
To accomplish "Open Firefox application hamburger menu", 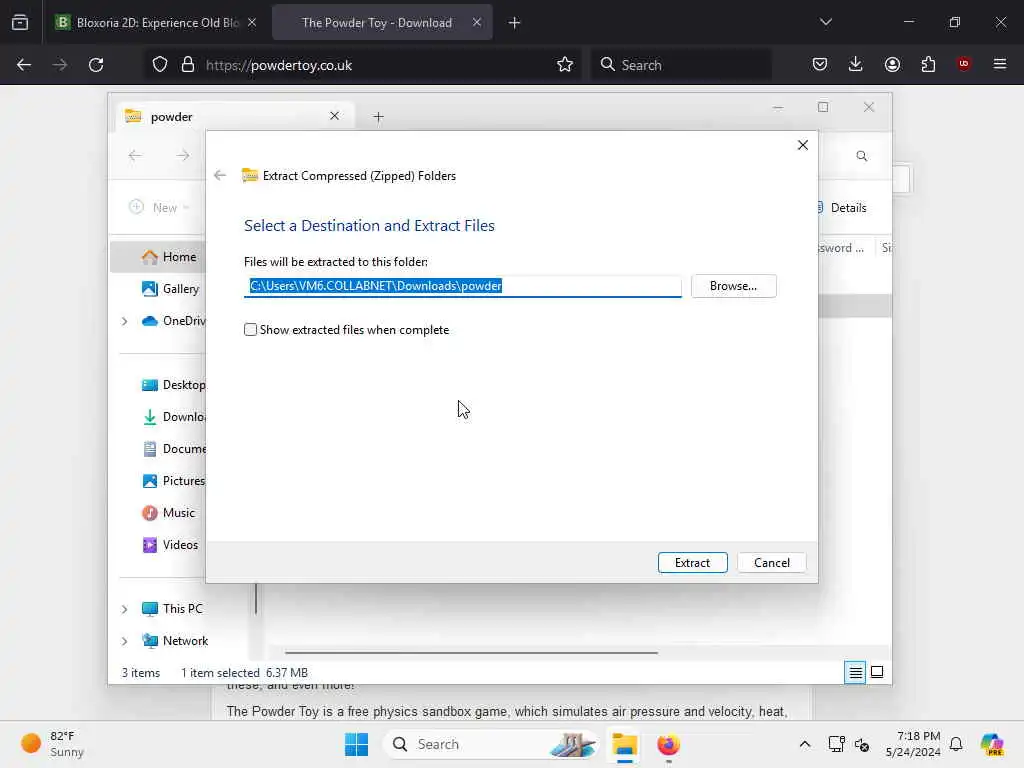I will click(x=1000, y=64).
